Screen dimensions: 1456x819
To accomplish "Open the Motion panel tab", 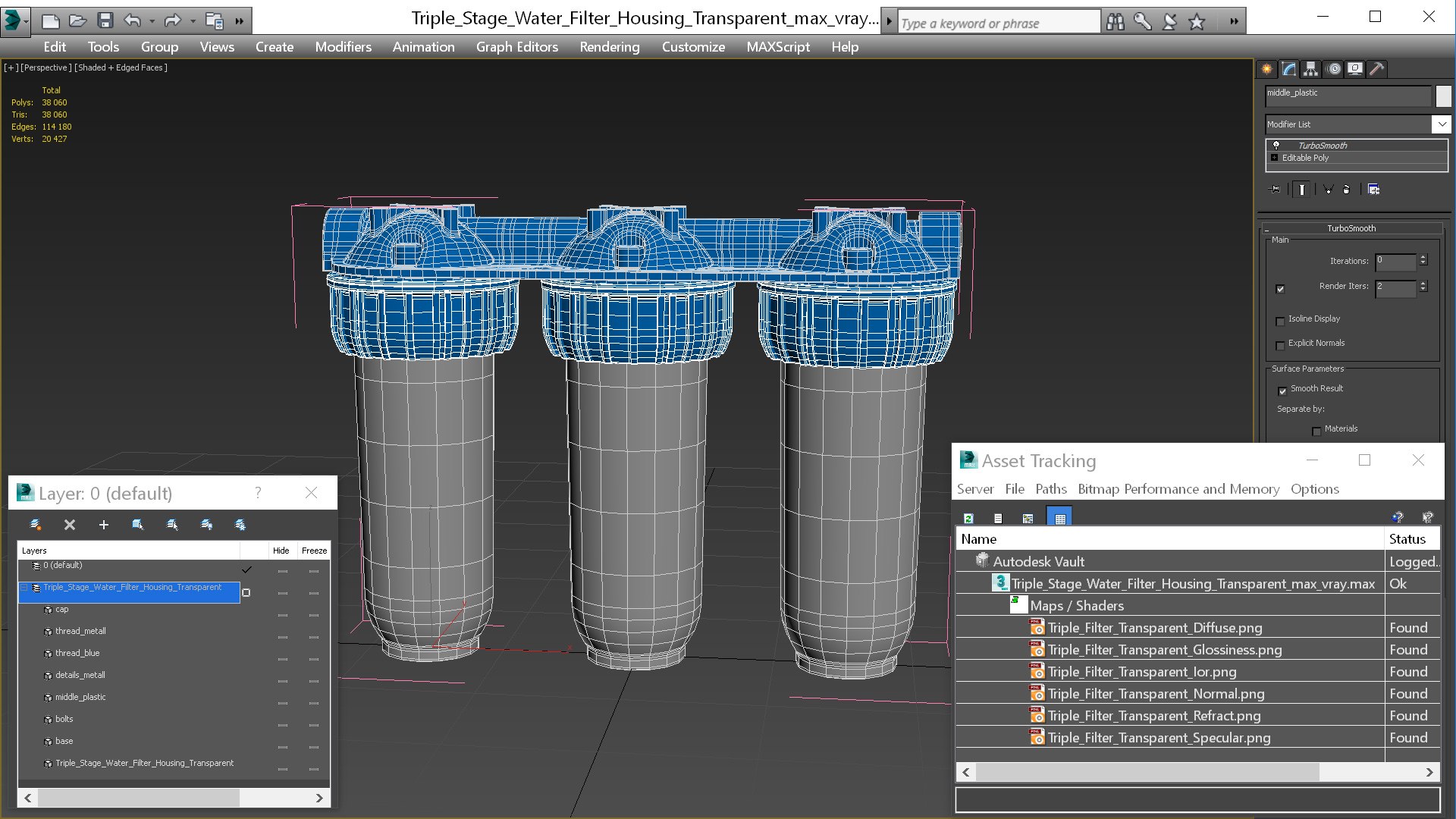I will click(1334, 69).
